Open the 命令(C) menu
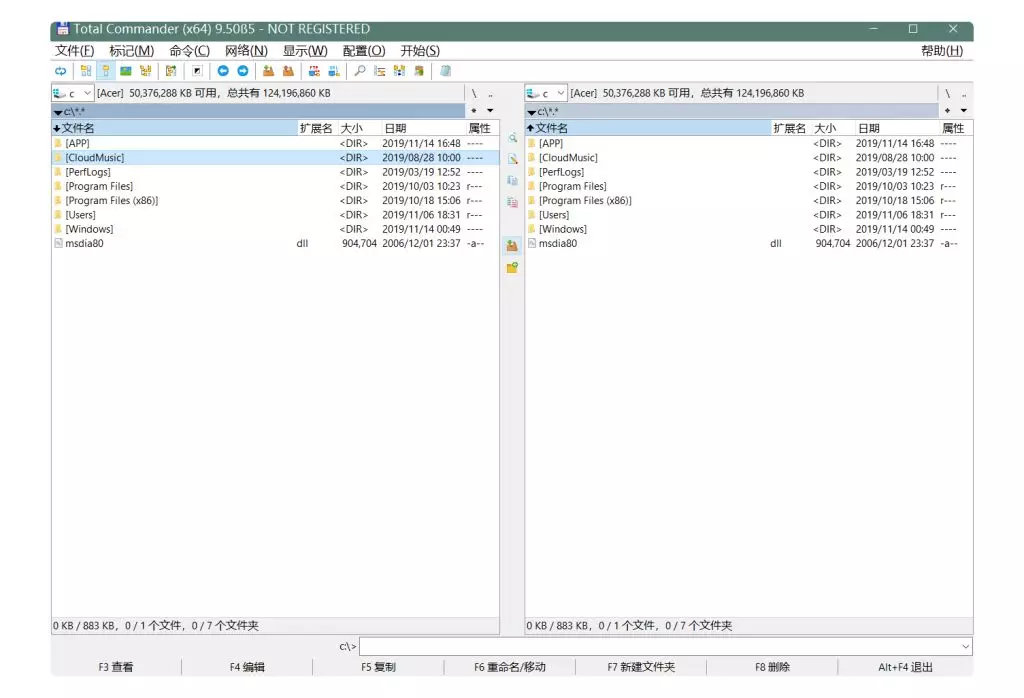 point(189,51)
